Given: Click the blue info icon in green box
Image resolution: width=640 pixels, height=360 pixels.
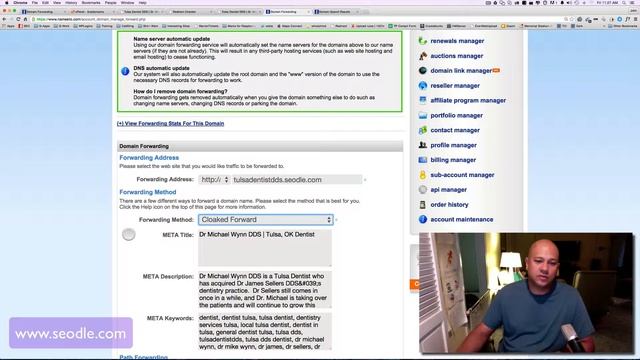Looking at the screenshot, I should point(125,71).
